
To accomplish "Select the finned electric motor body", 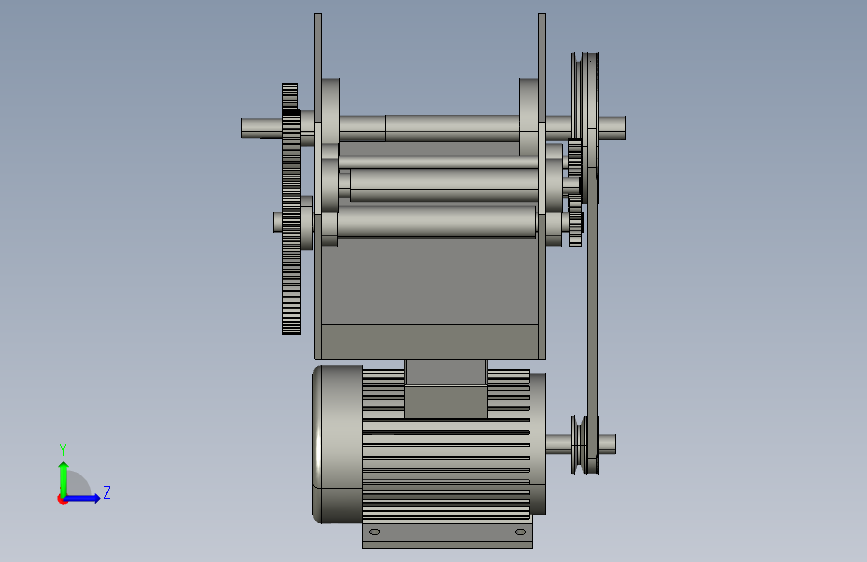I will click(x=447, y=470).
